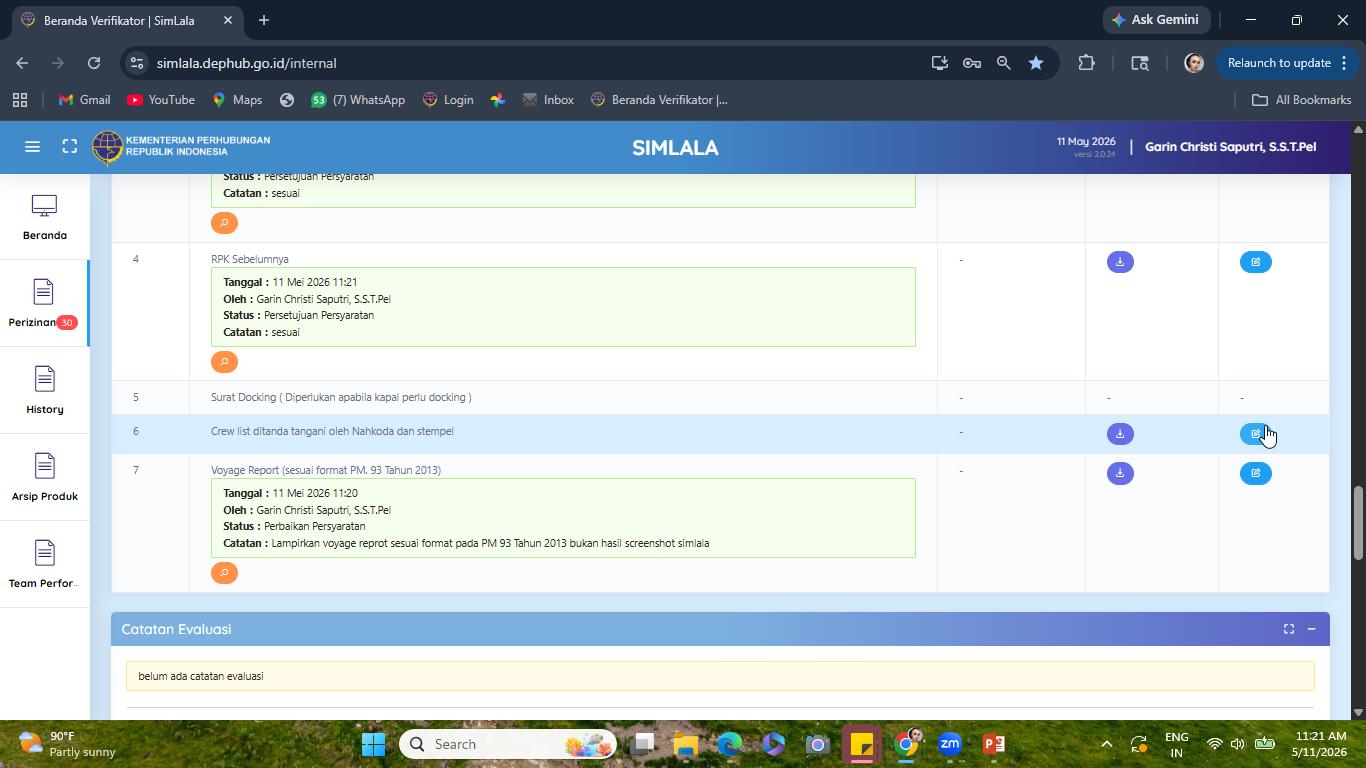This screenshot has height=768, width=1366.
Task: Open Beranda Verifikator bookmark
Action: (659, 100)
